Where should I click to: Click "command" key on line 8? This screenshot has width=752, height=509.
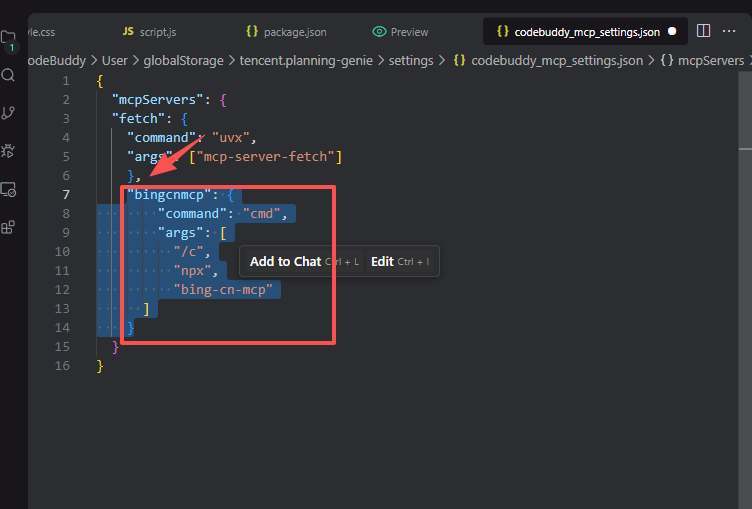click(x=192, y=213)
